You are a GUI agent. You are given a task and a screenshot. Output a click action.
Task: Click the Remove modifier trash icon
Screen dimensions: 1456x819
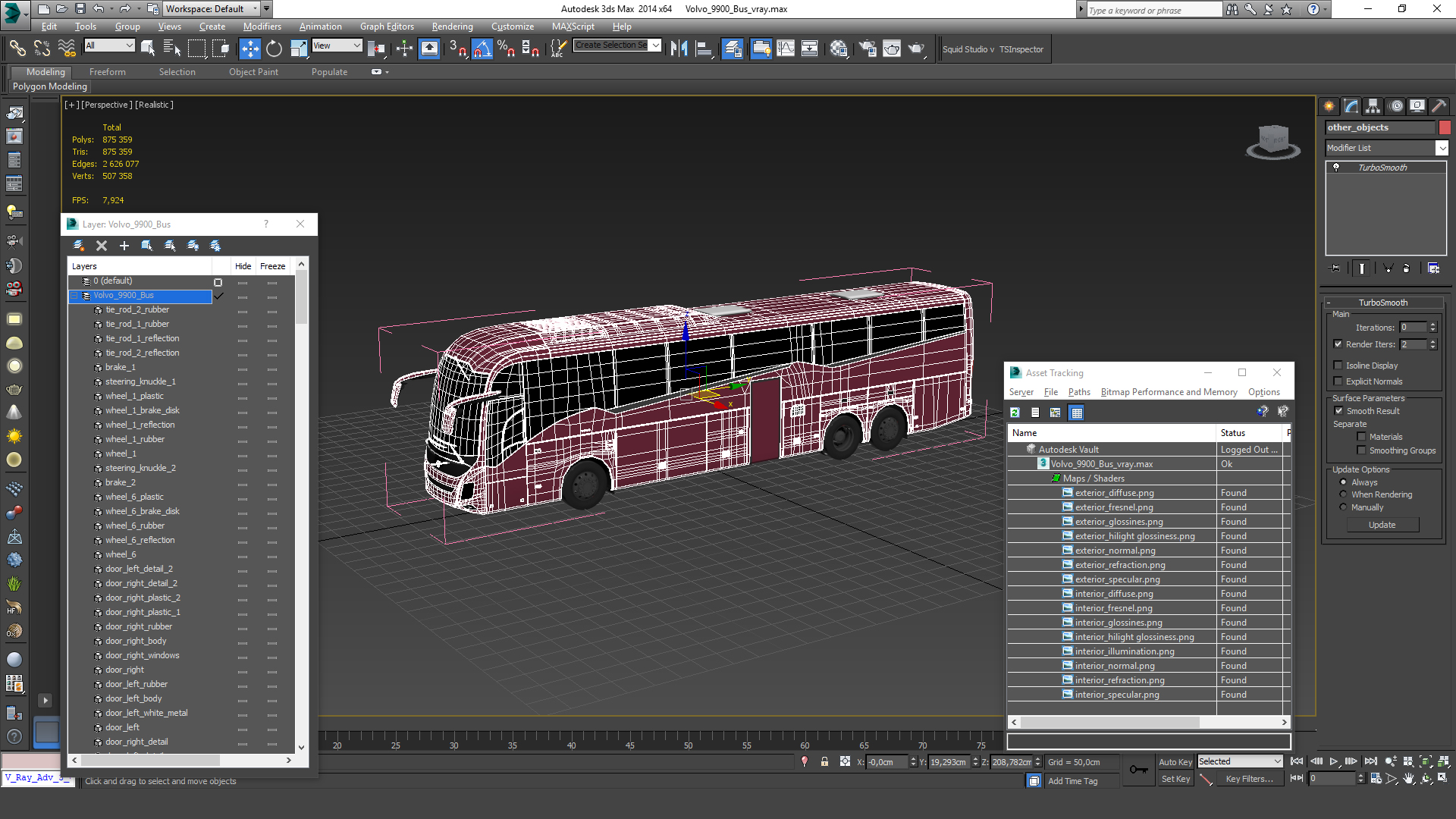[x=1407, y=268]
